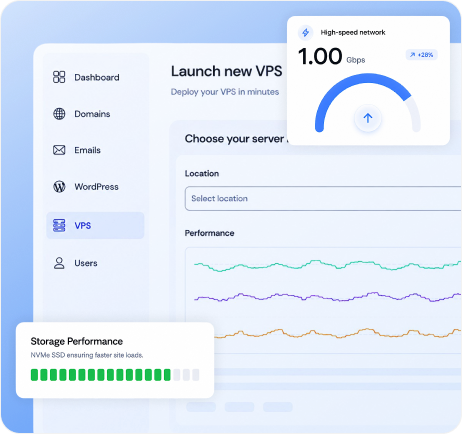Click the Location field label

point(202,173)
